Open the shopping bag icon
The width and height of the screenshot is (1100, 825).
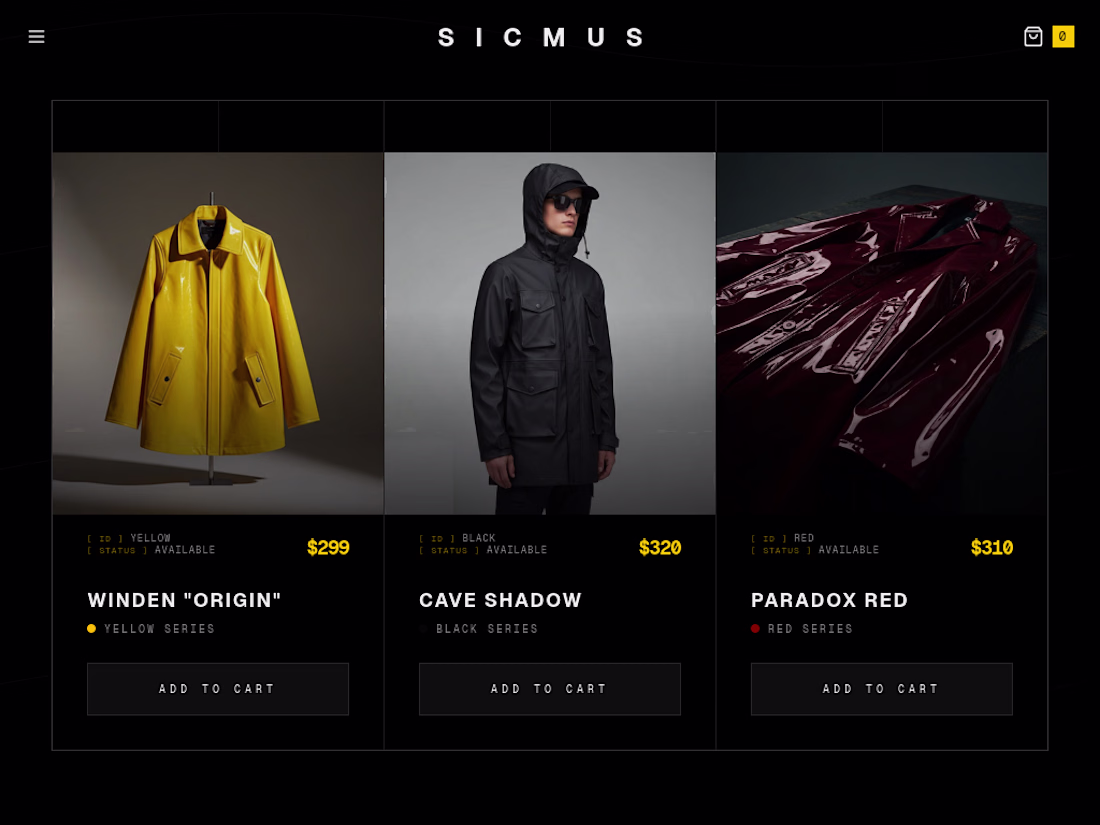click(1033, 36)
